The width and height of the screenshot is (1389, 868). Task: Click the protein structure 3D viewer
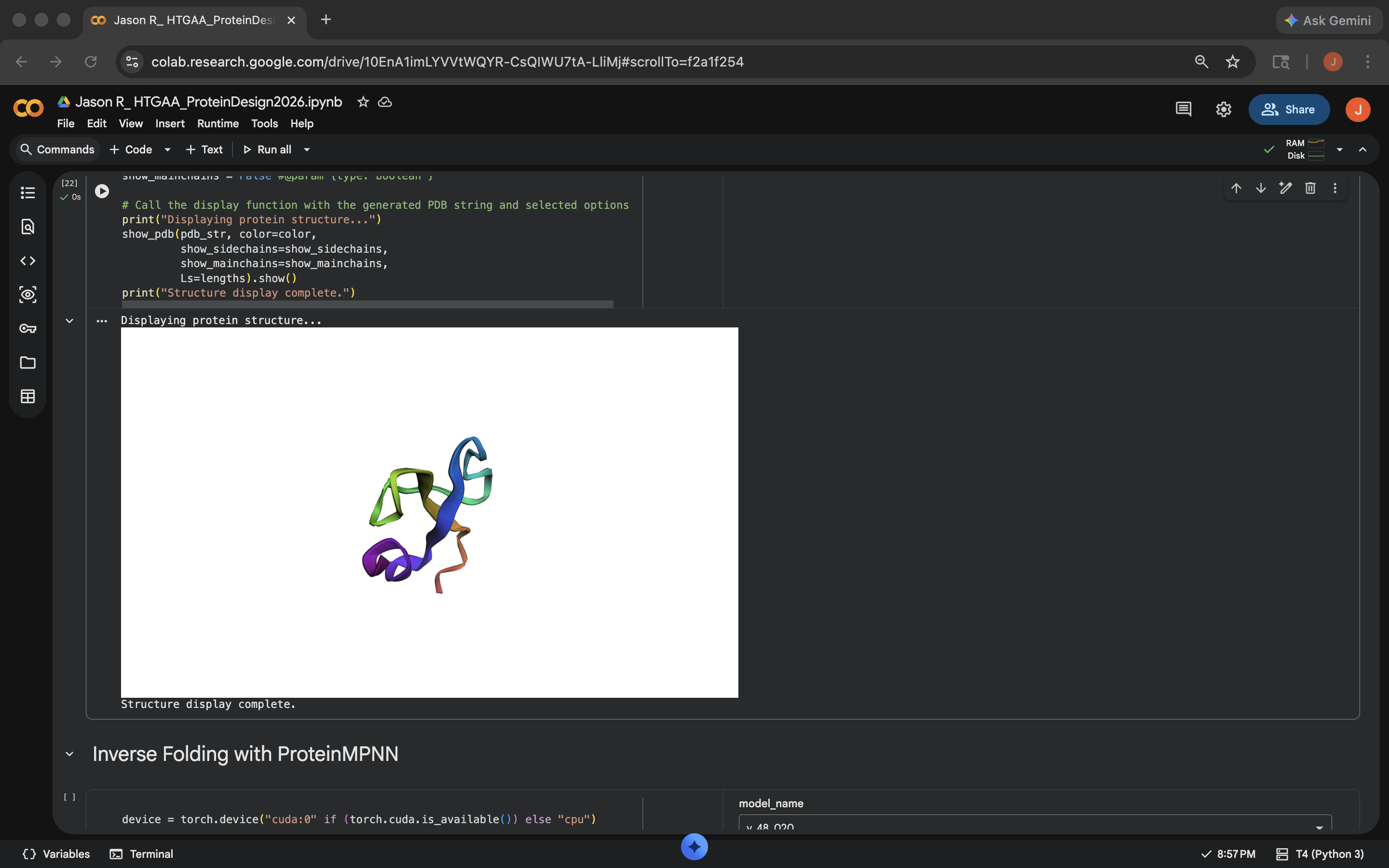(429, 513)
